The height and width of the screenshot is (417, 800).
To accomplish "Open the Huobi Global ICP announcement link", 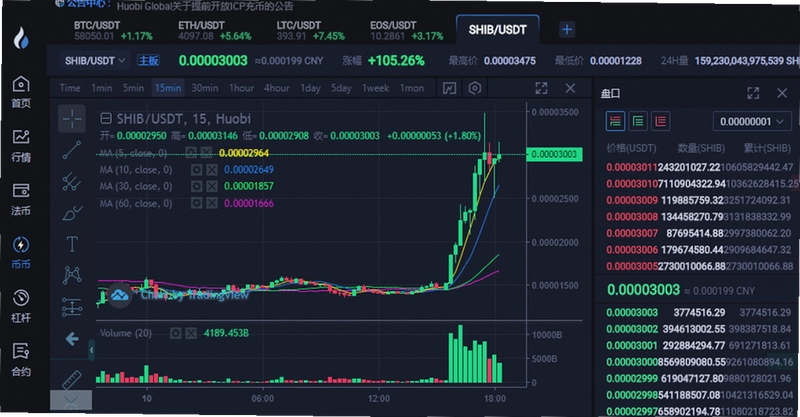I will (205, 6).
